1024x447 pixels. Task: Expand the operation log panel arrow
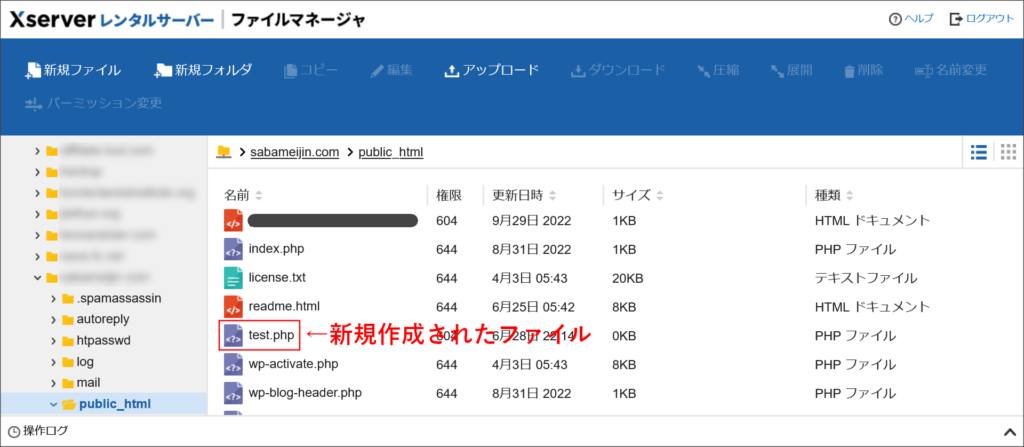point(1008,431)
